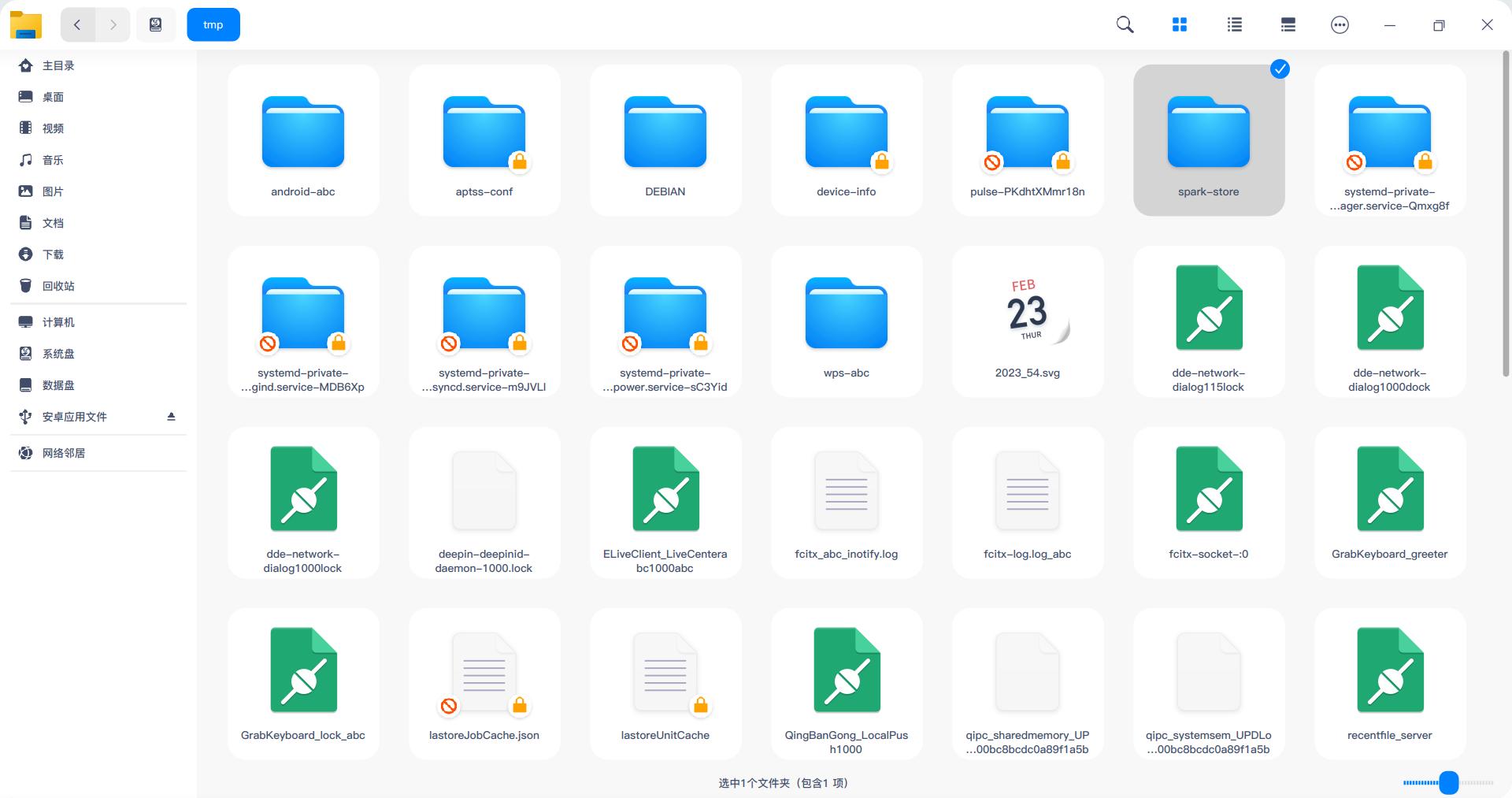Open the 图片 pictures entry in sidebar
This screenshot has height=798, width=1512.
(x=54, y=191)
